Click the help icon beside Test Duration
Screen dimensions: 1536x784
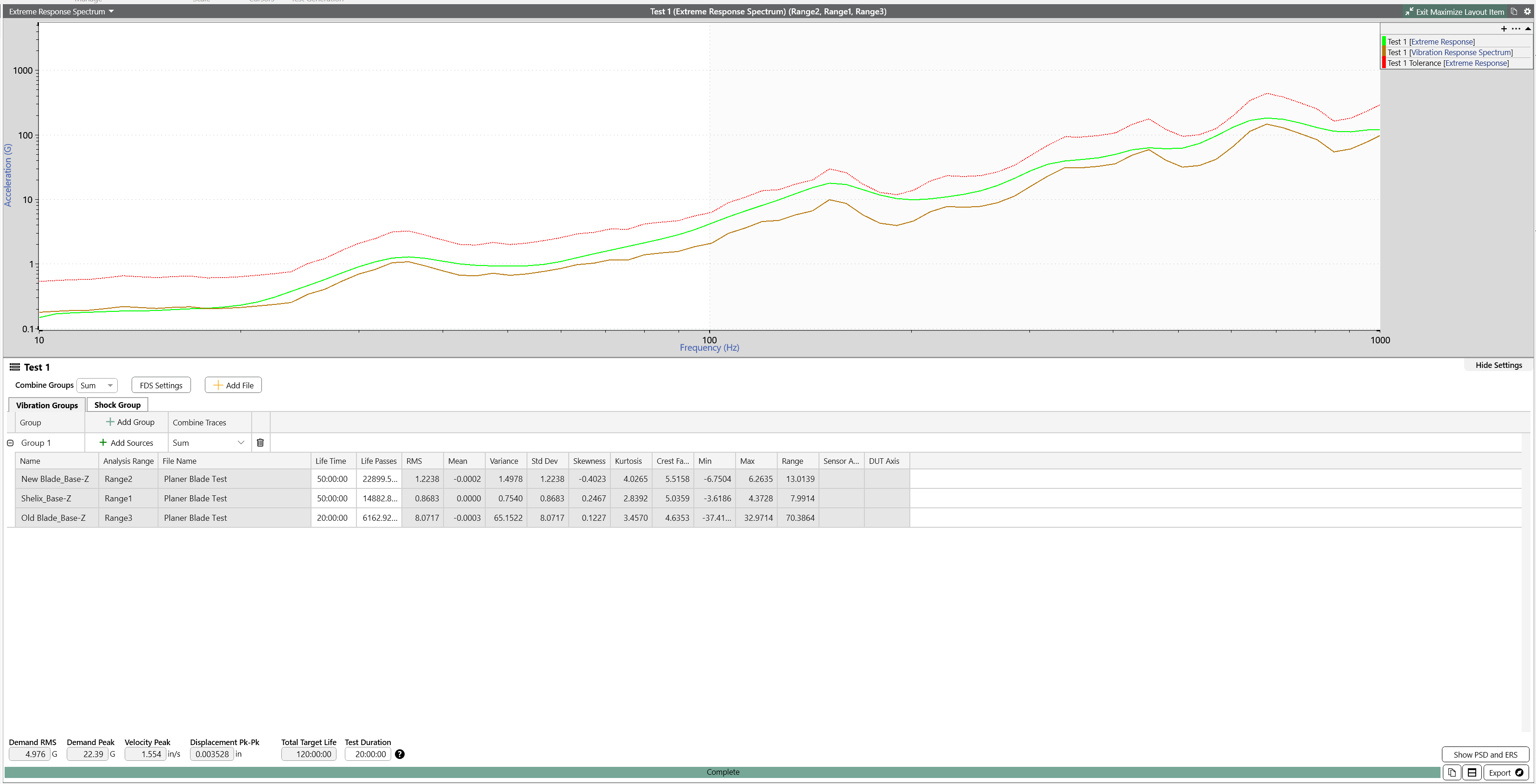tap(399, 754)
